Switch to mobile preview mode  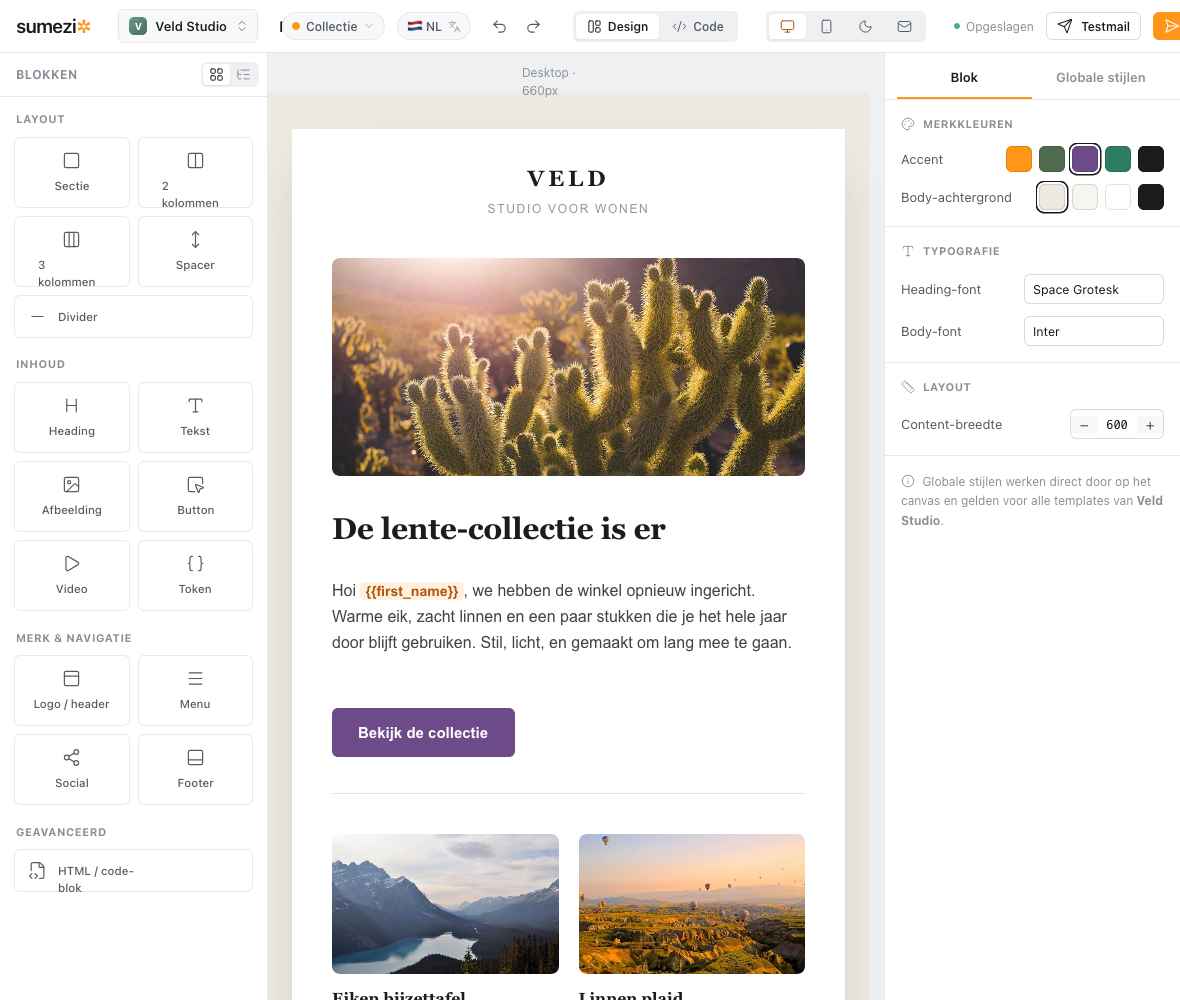(x=826, y=26)
